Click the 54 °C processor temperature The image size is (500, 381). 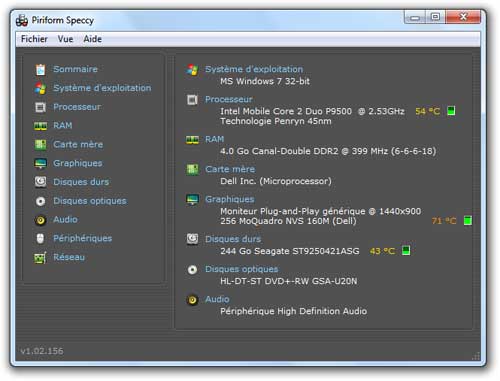coord(428,111)
